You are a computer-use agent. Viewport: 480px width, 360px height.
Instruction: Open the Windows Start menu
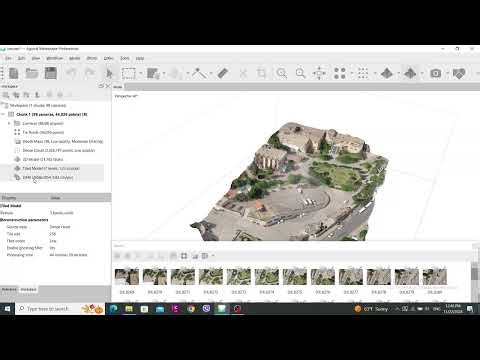tap(7, 309)
